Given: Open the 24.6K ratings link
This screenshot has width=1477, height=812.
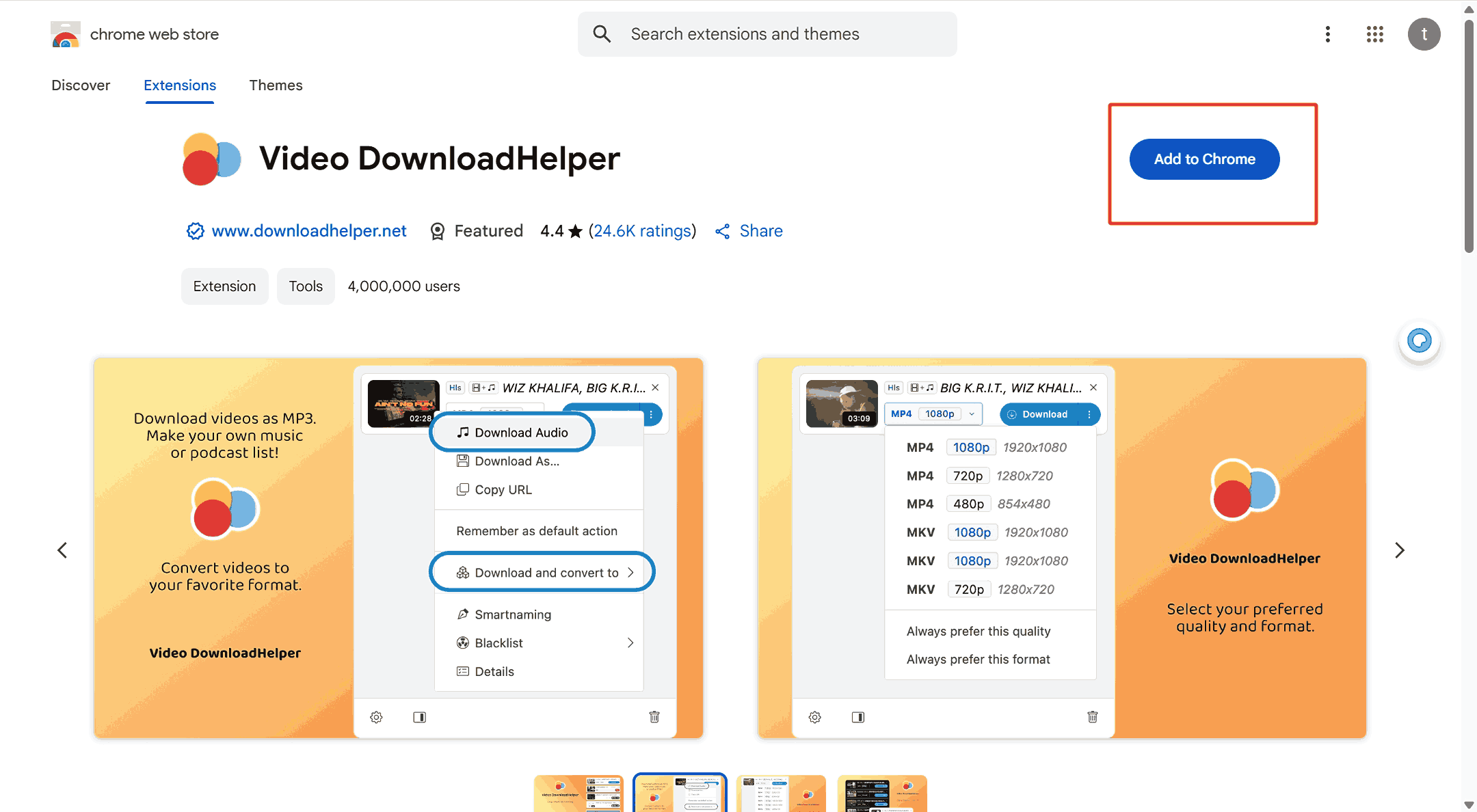Looking at the screenshot, I should (x=642, y=231).
